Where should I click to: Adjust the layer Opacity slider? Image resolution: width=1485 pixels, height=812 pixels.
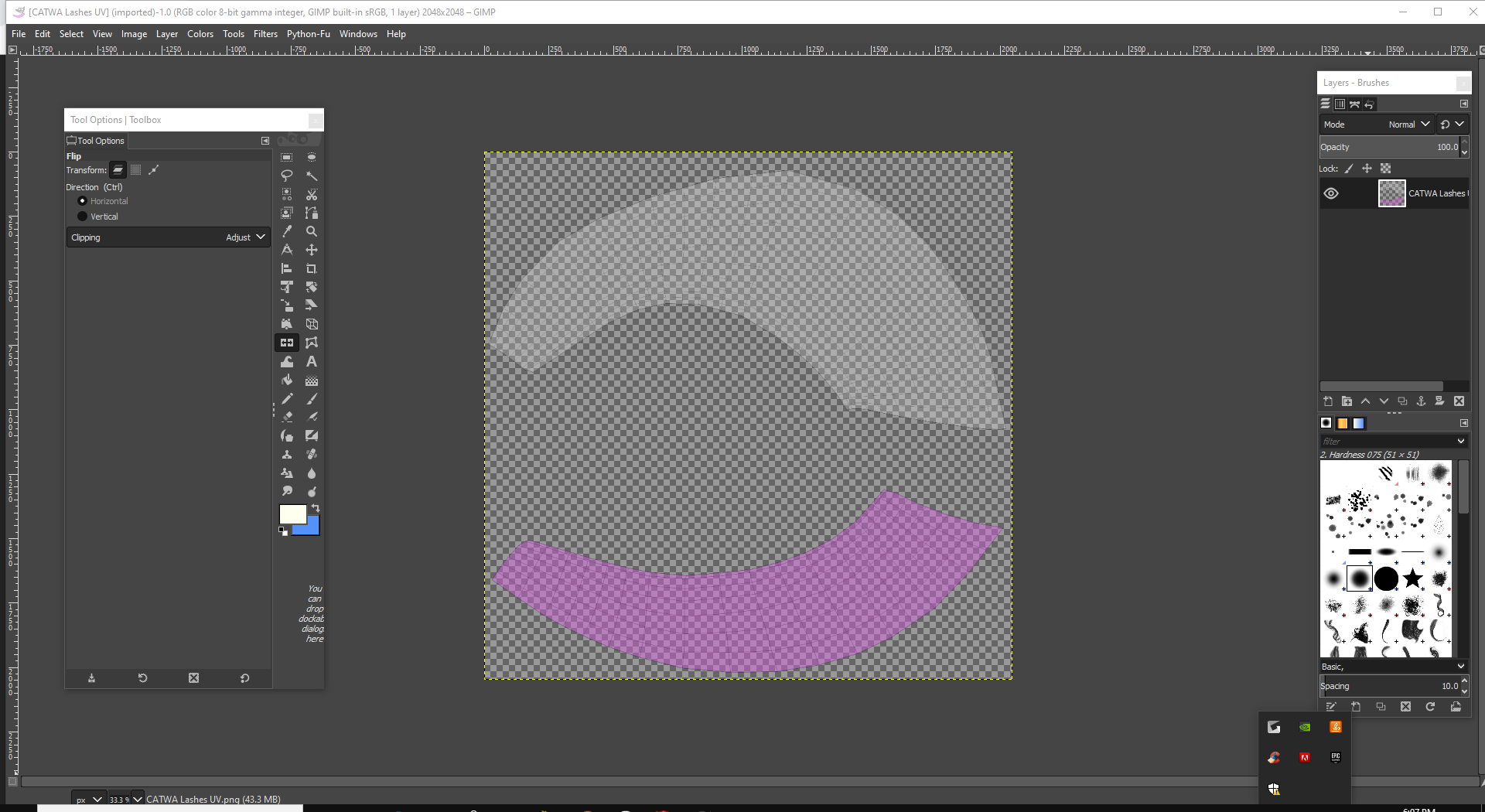click(1388, 148)
